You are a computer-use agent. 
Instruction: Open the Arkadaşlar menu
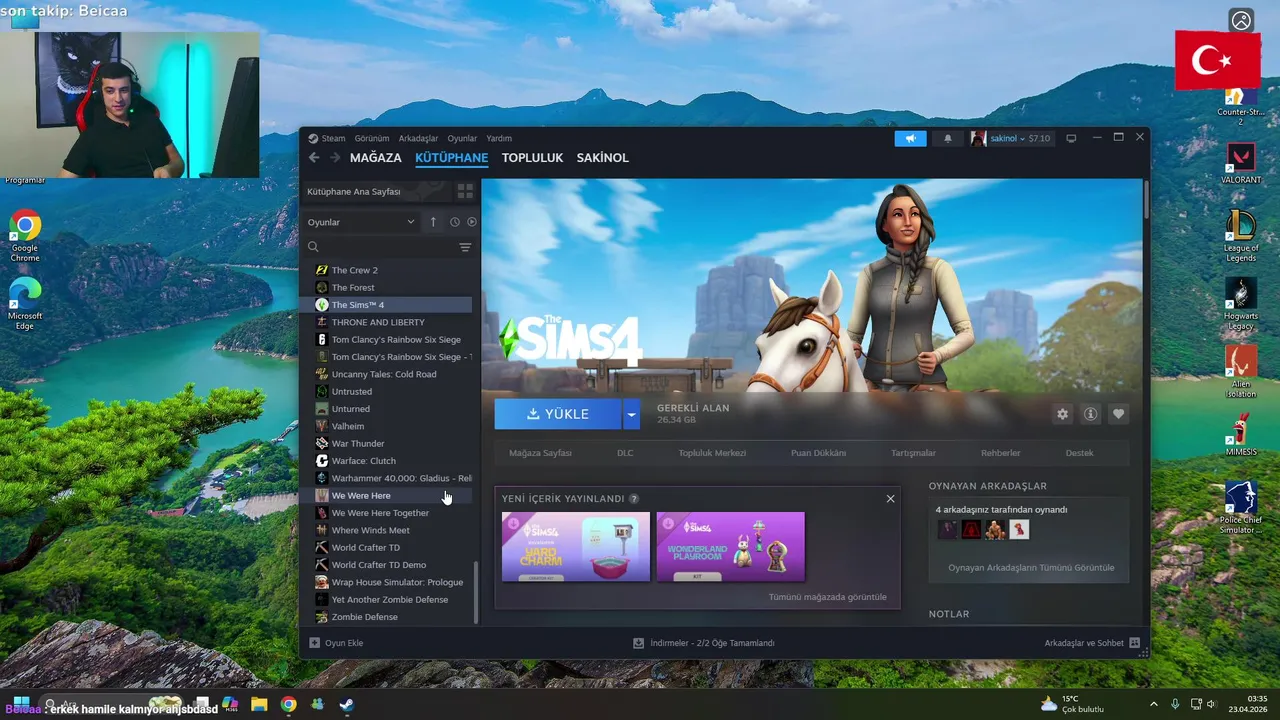[x=418, y=139]
